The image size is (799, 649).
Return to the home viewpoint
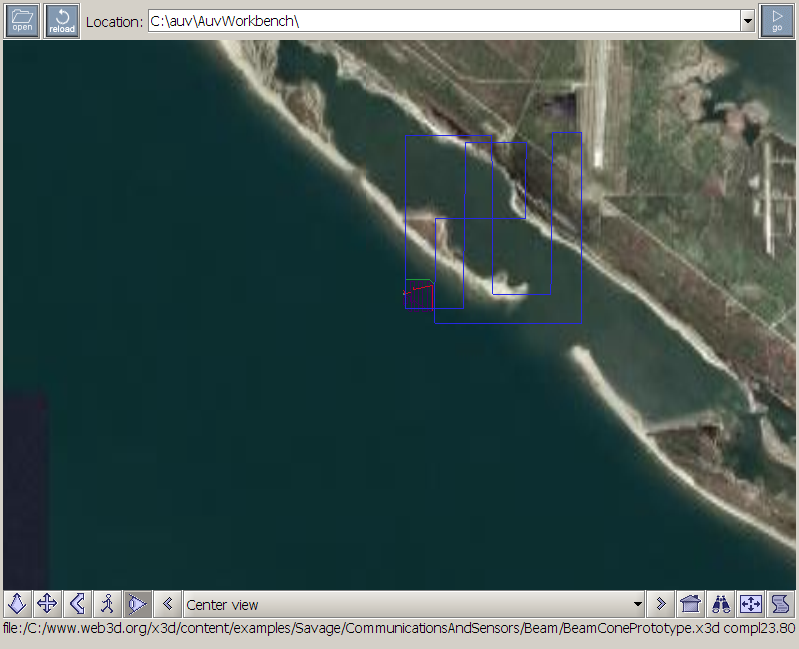(x=689, y=604)
